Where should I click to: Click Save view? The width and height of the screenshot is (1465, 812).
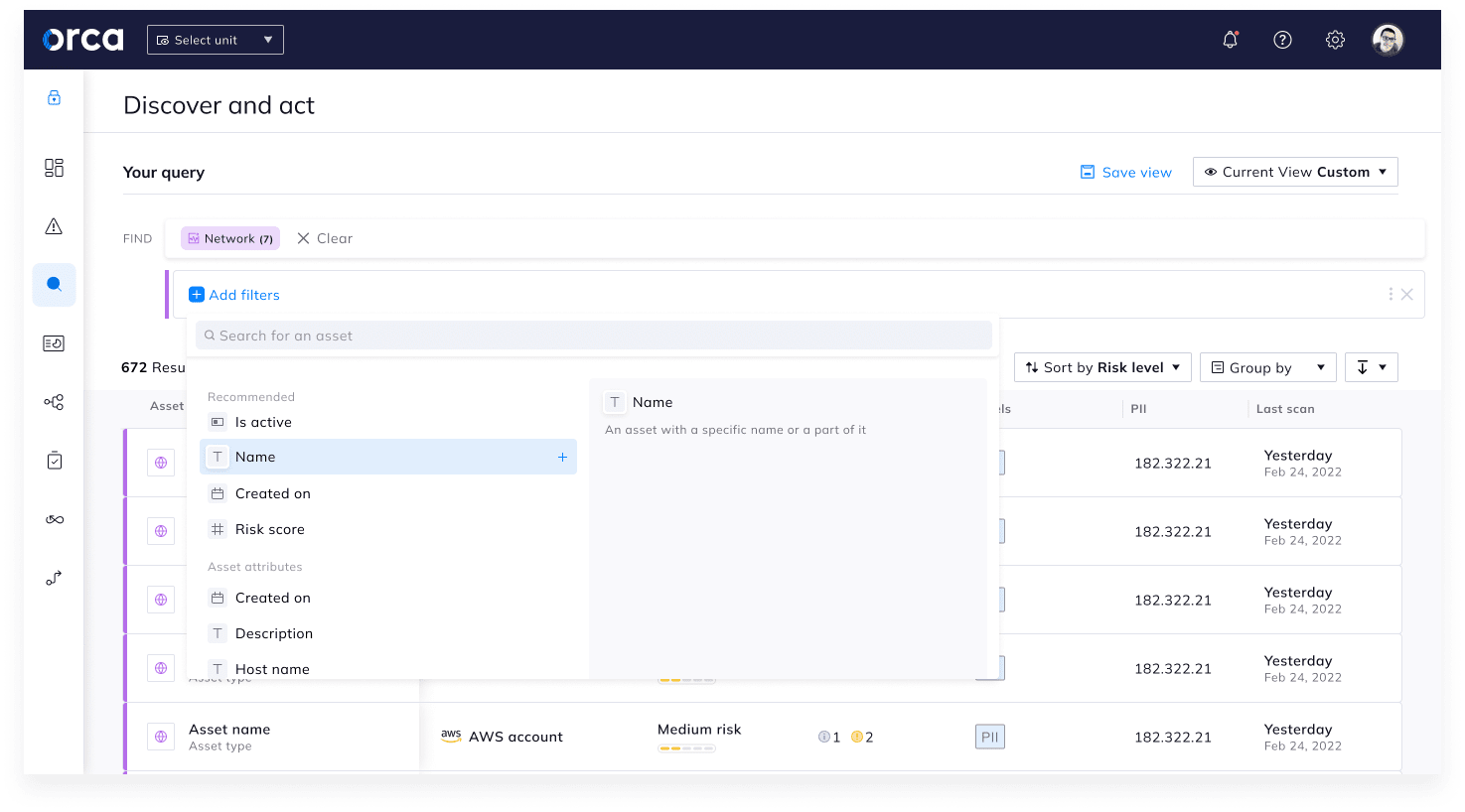click(x=1126, y=172)
